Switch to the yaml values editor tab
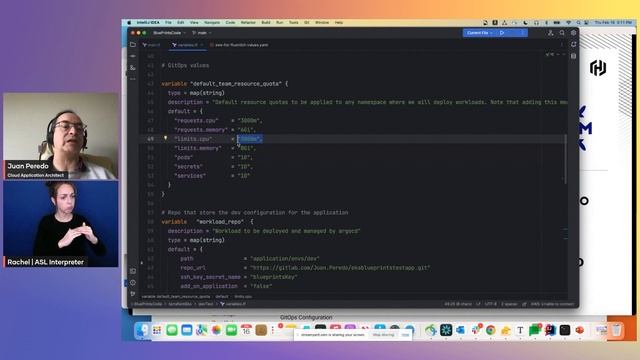640x360 pixels. (239, 45)
